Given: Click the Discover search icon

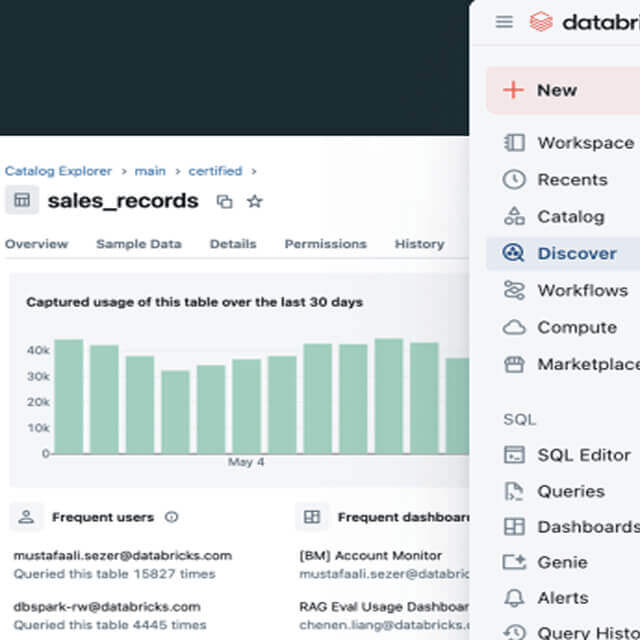Looking at the screenshot, I should point(513,253).
